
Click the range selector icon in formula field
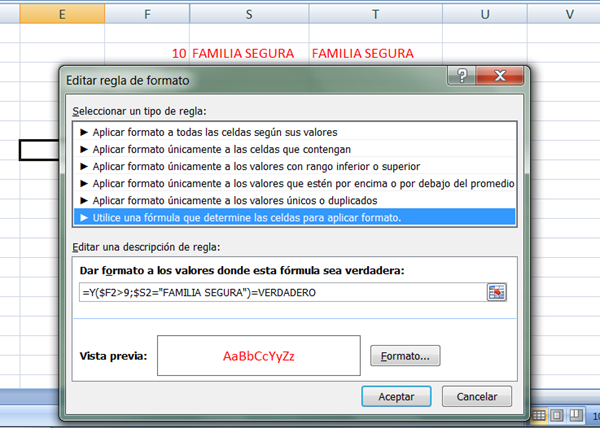pyautogui.click(x=496, y=293)
